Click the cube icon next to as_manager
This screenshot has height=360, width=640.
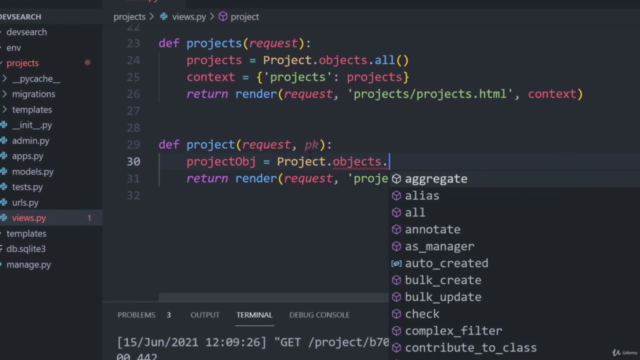coord(396,247)
